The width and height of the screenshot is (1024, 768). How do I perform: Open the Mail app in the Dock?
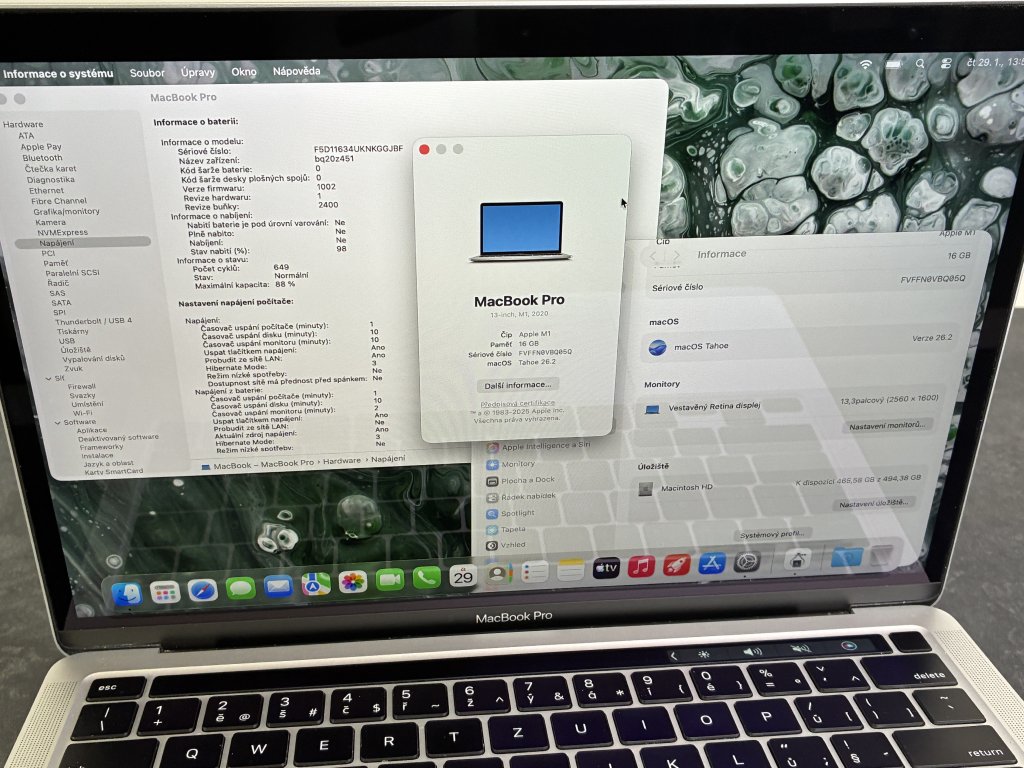tap(278, 586)
